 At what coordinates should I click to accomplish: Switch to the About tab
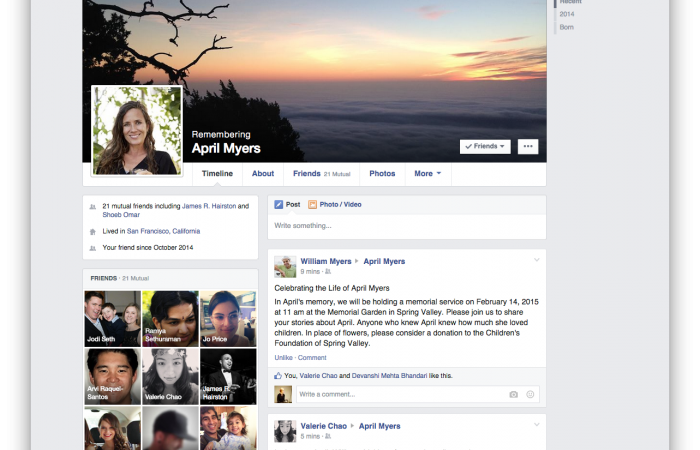pyautogui.click(x=263, y=174)
